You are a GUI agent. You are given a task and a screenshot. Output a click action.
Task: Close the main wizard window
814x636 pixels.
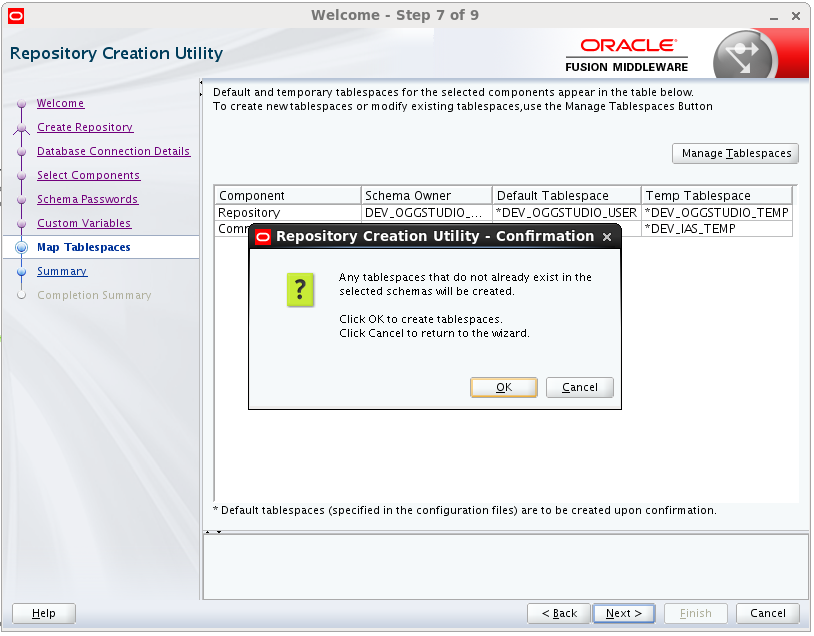796,16
